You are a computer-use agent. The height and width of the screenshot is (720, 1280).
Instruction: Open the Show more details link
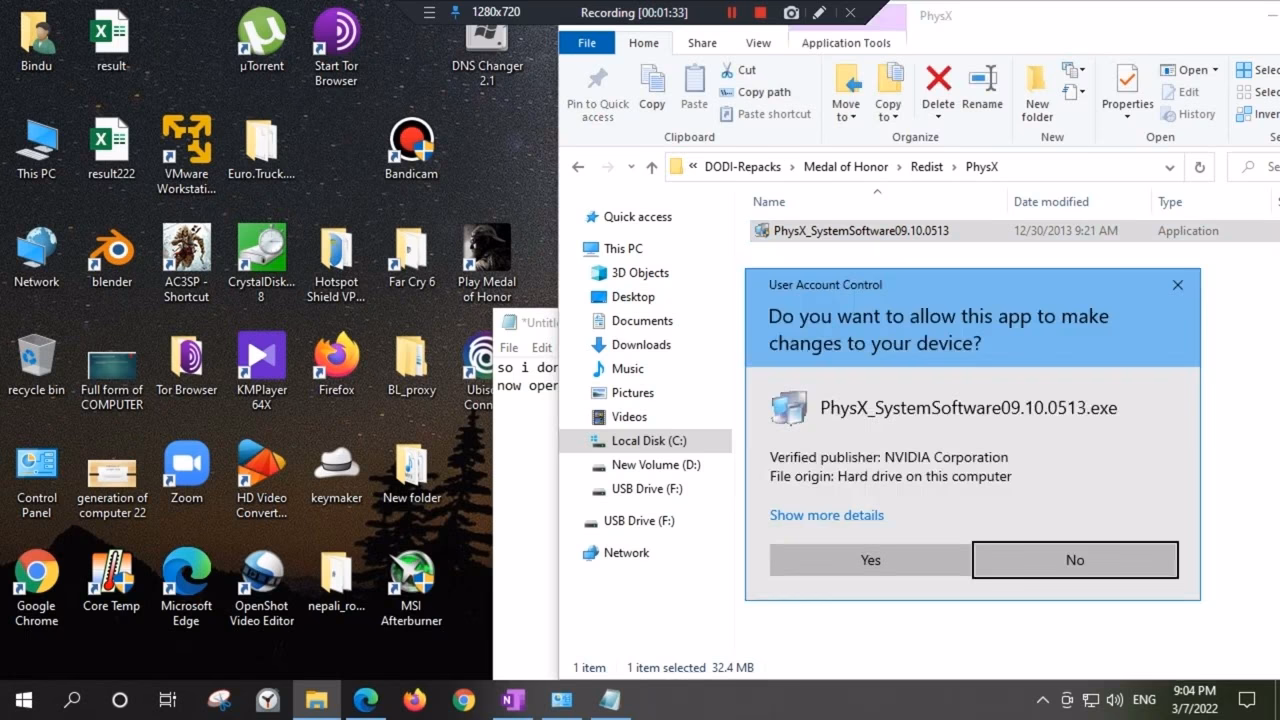pos(827,515)
